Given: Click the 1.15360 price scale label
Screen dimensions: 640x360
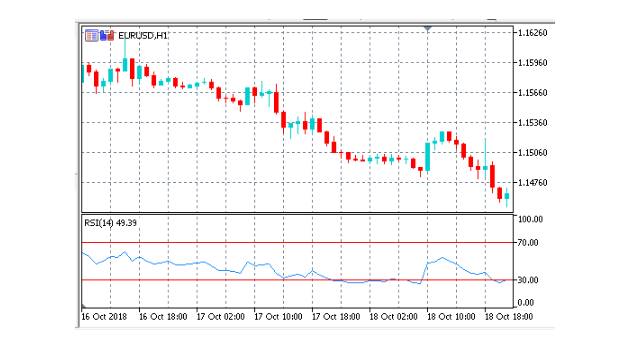Looking at the screenshot, I should click(532, 122).
